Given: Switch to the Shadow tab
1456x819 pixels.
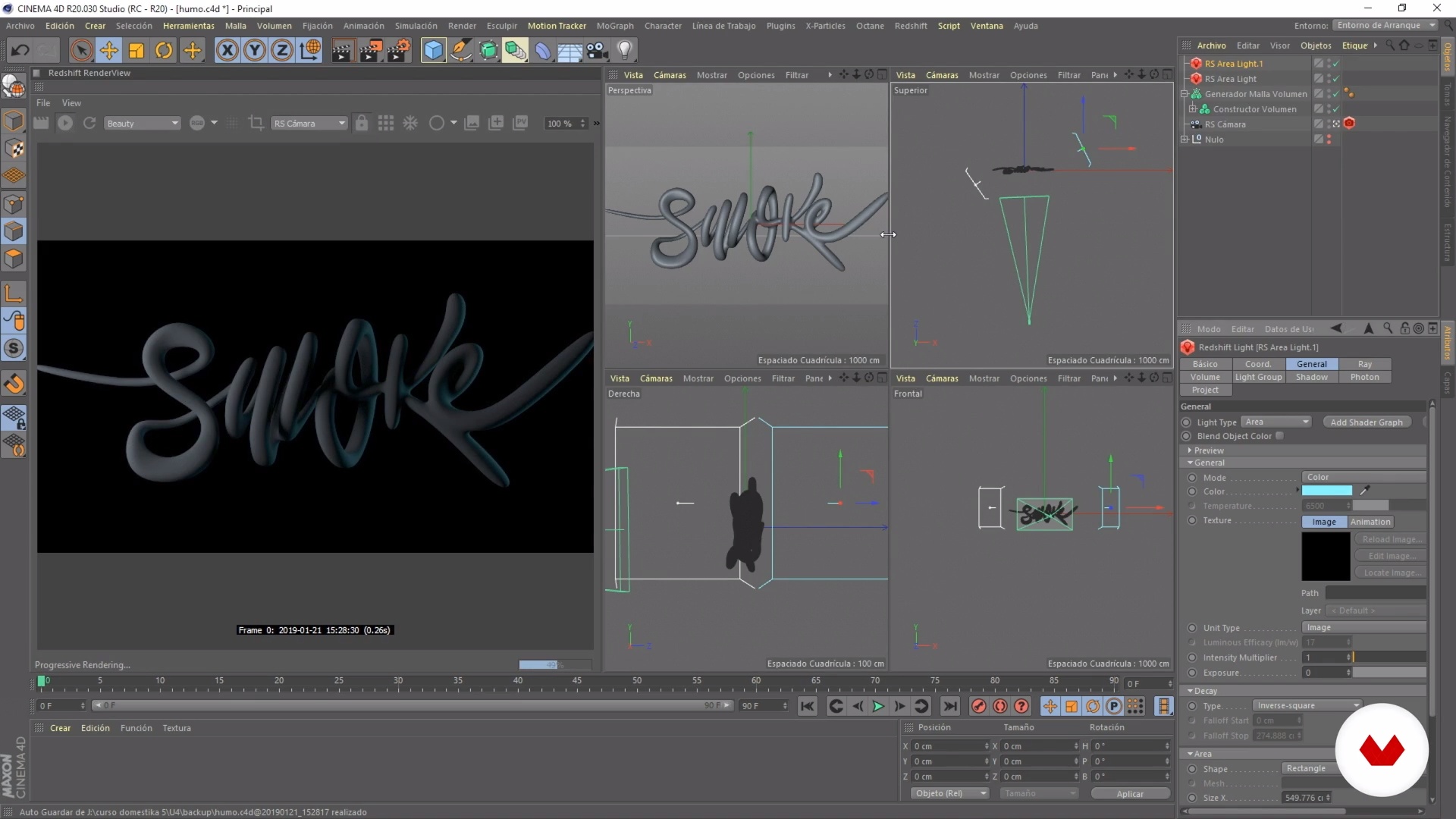Looking at the screenshot, I should (1311, 377).
